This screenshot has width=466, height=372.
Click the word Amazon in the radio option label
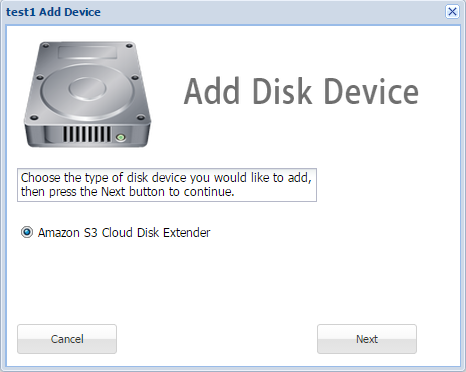pos(59,232)
